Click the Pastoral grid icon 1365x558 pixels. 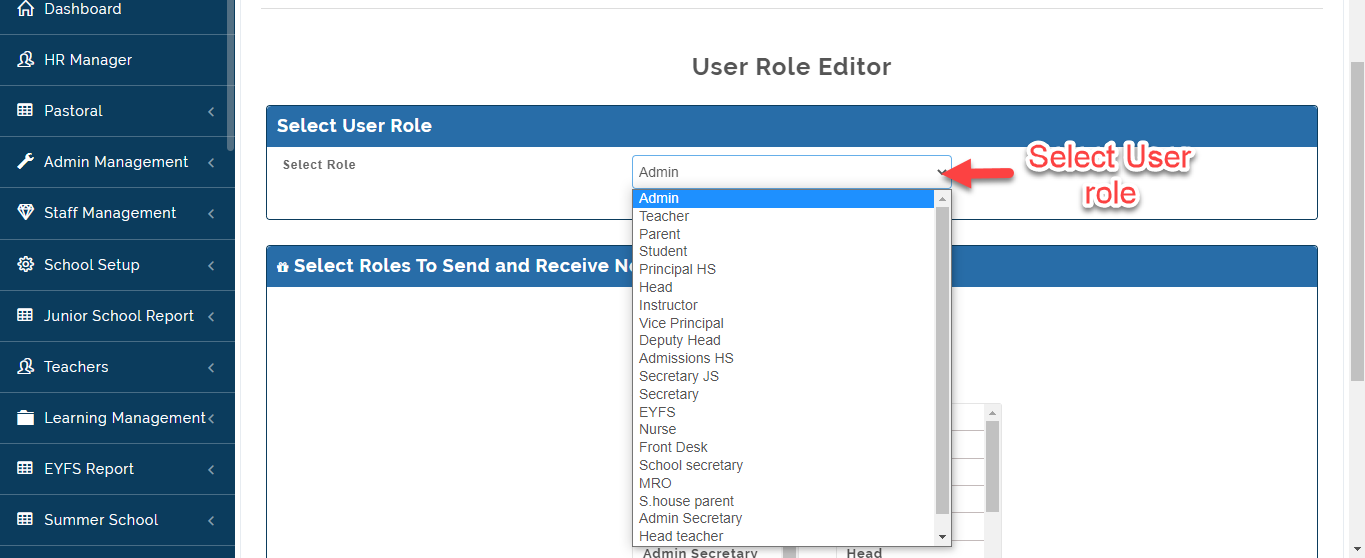(x=26, y=111)
